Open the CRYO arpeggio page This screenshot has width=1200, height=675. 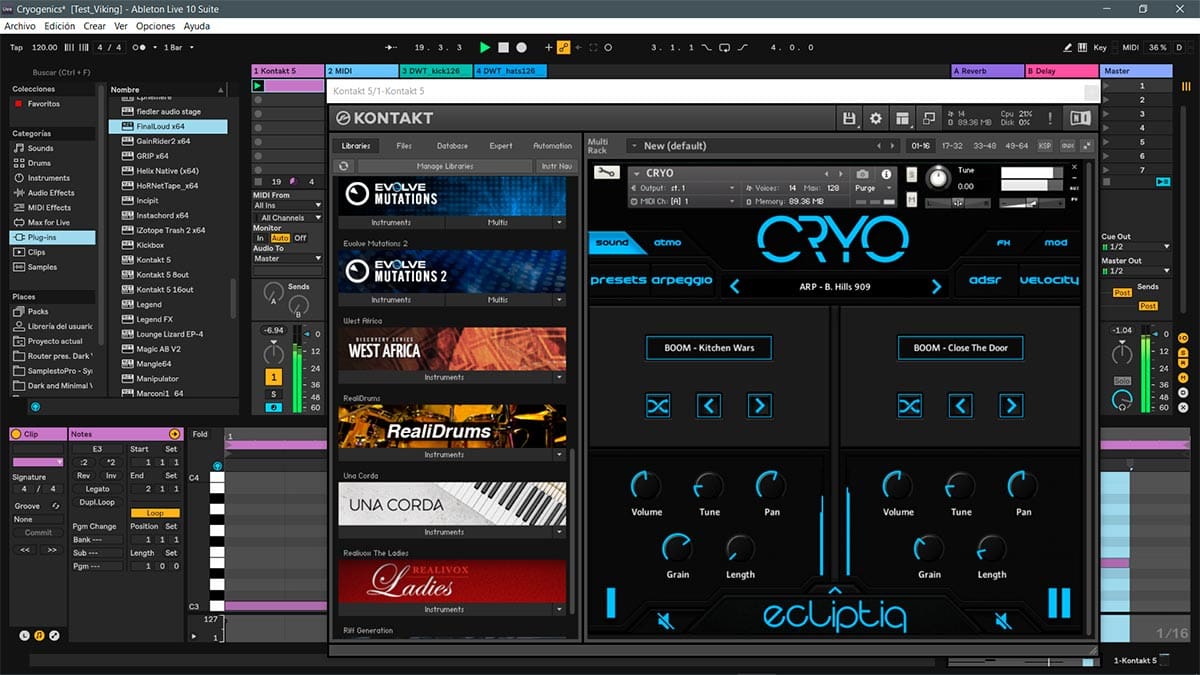pyautogui.click(x=682, y=280)
